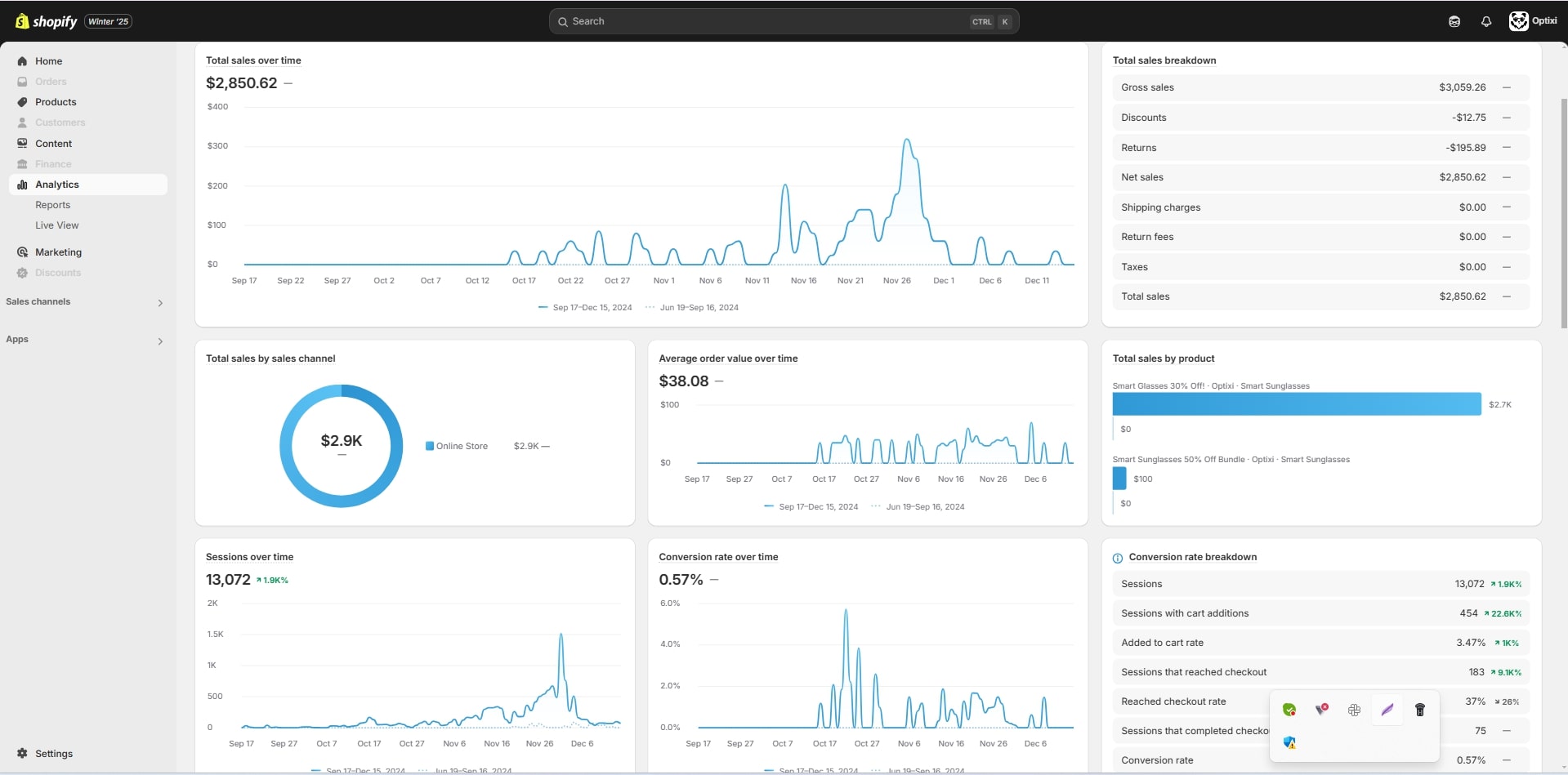This screenshot has height=775, width=1568.
Task: Click the Optixi store avatar
Action: click(x=1518, y=21)
